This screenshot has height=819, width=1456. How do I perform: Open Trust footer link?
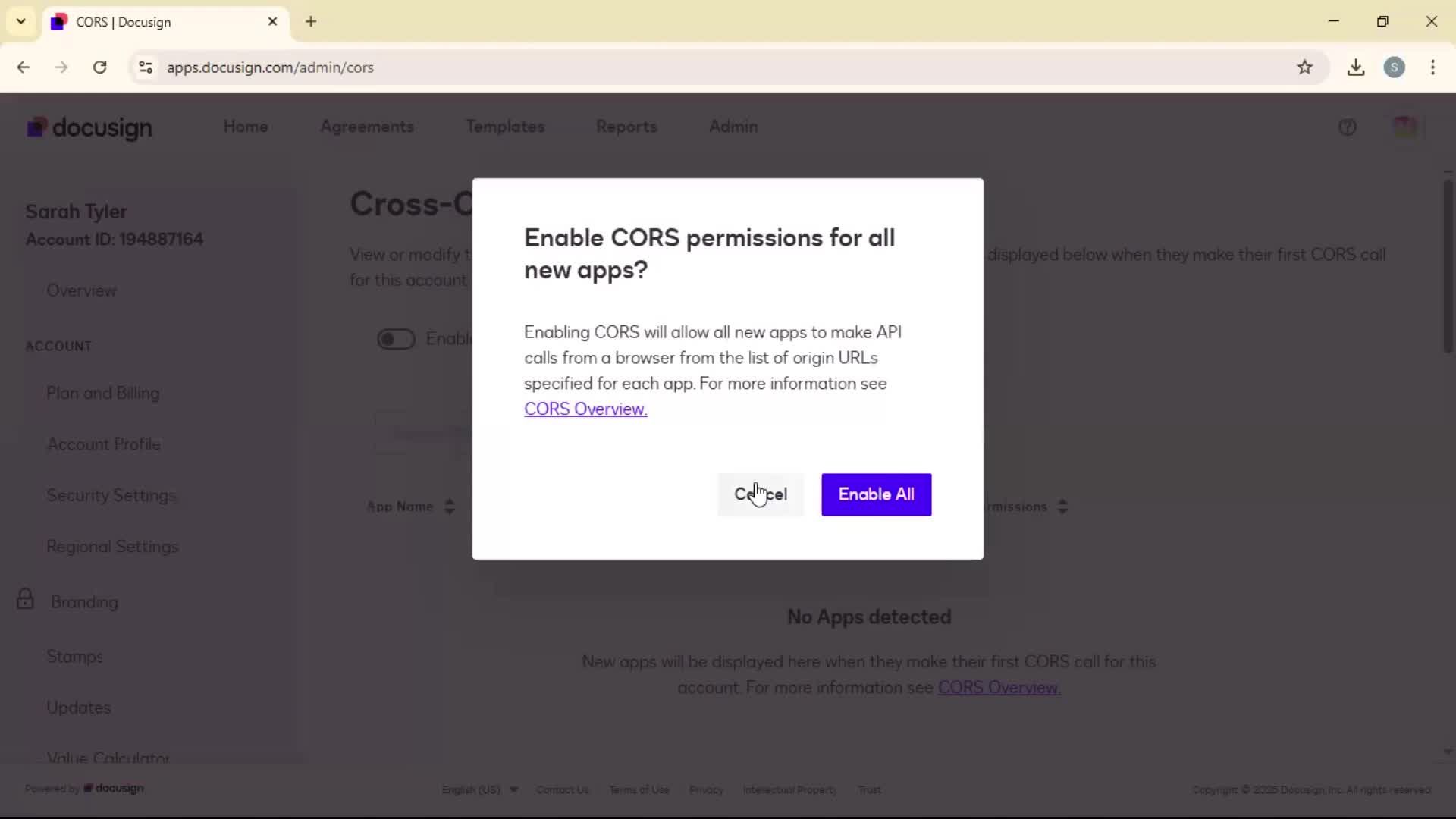click(x=870, y=789)
